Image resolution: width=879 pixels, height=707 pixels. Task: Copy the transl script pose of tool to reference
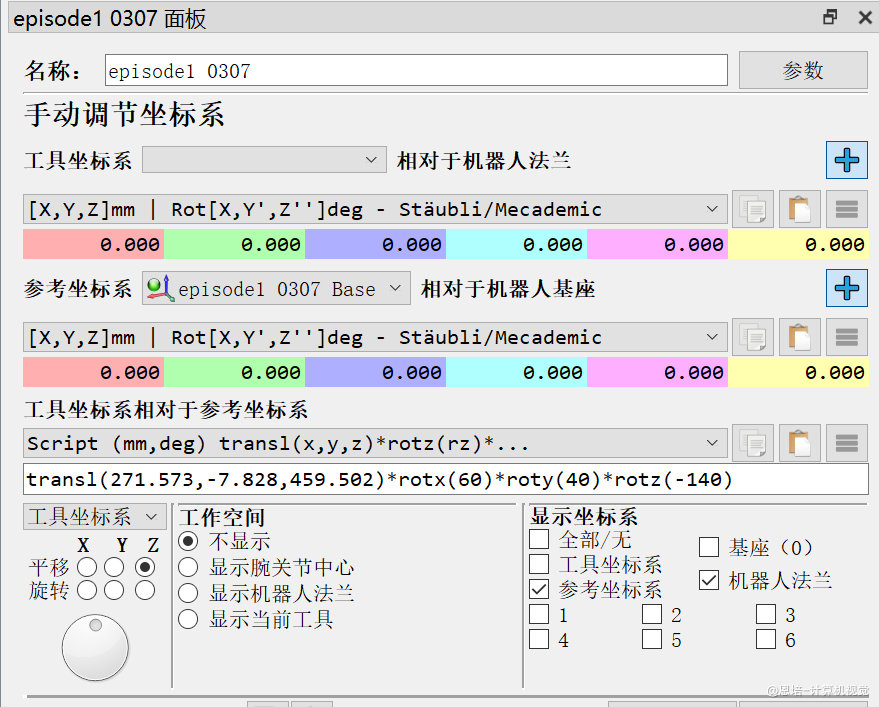point(753,443)
